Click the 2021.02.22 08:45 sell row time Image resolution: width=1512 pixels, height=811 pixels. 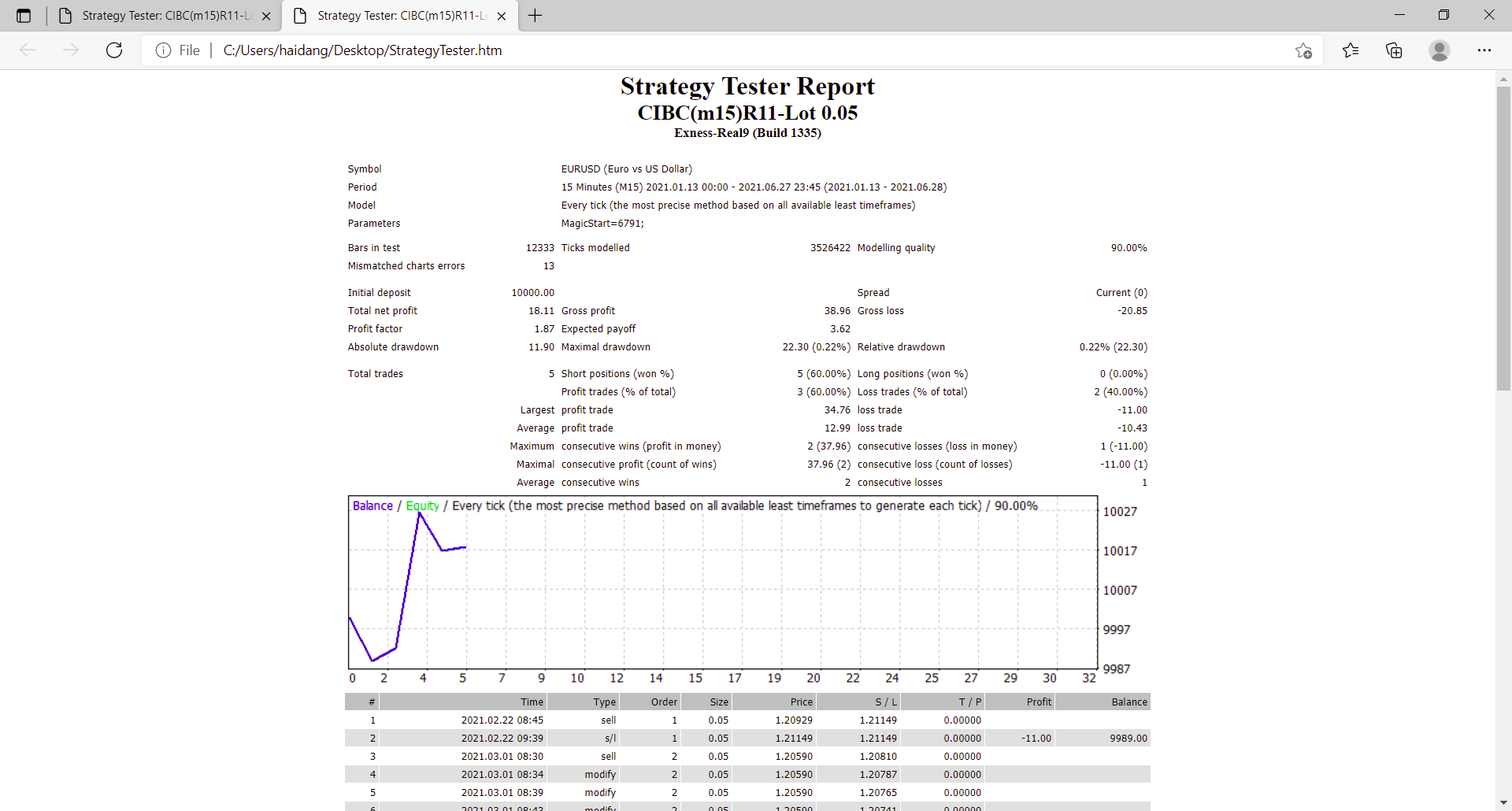coord(502,720)
